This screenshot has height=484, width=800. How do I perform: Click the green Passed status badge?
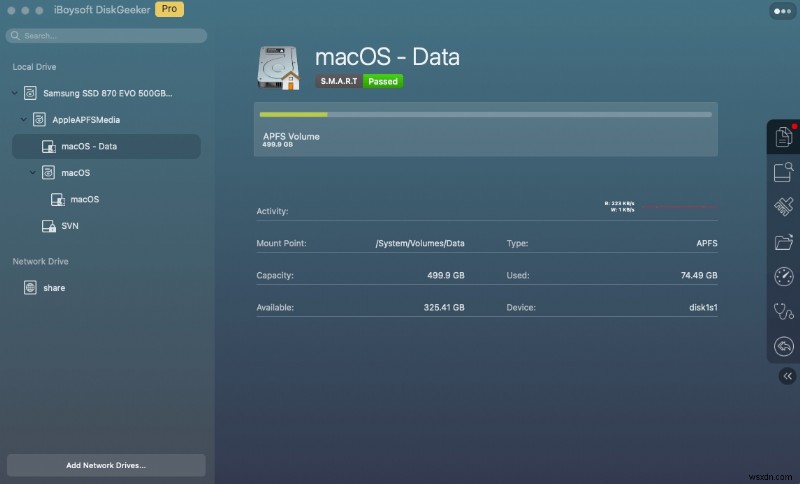coord(383,81)
